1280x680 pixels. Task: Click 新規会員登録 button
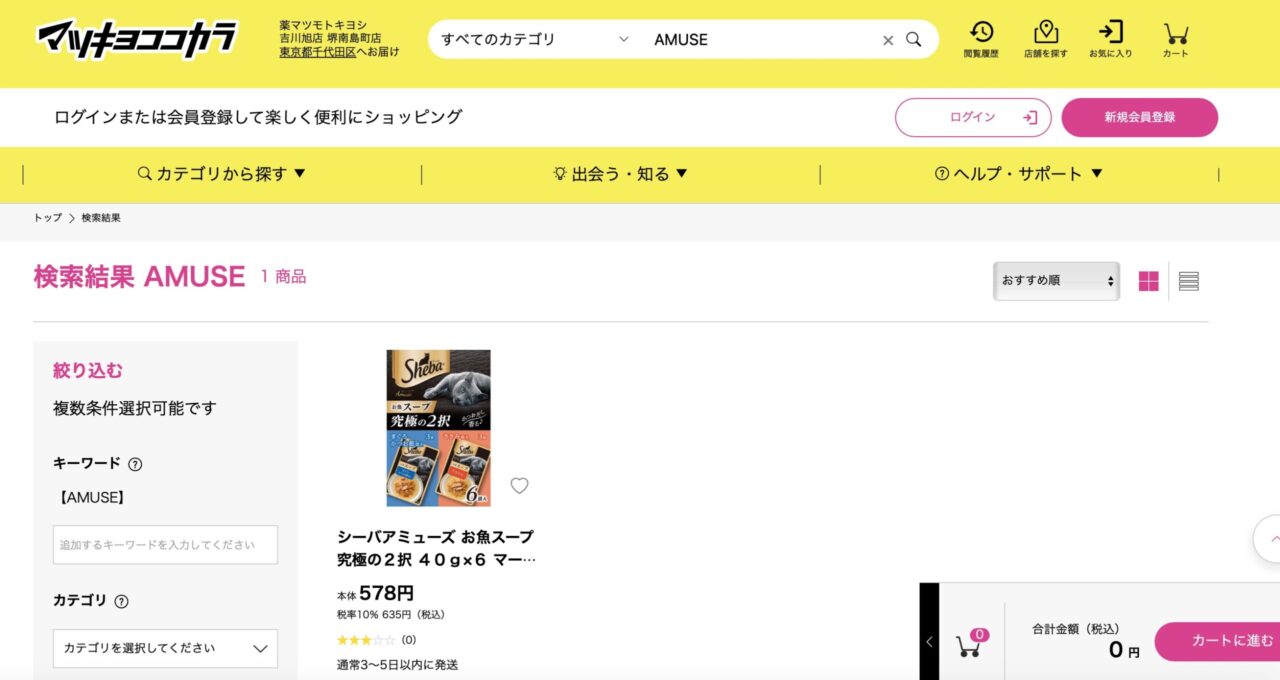[x=1140, y=117]
